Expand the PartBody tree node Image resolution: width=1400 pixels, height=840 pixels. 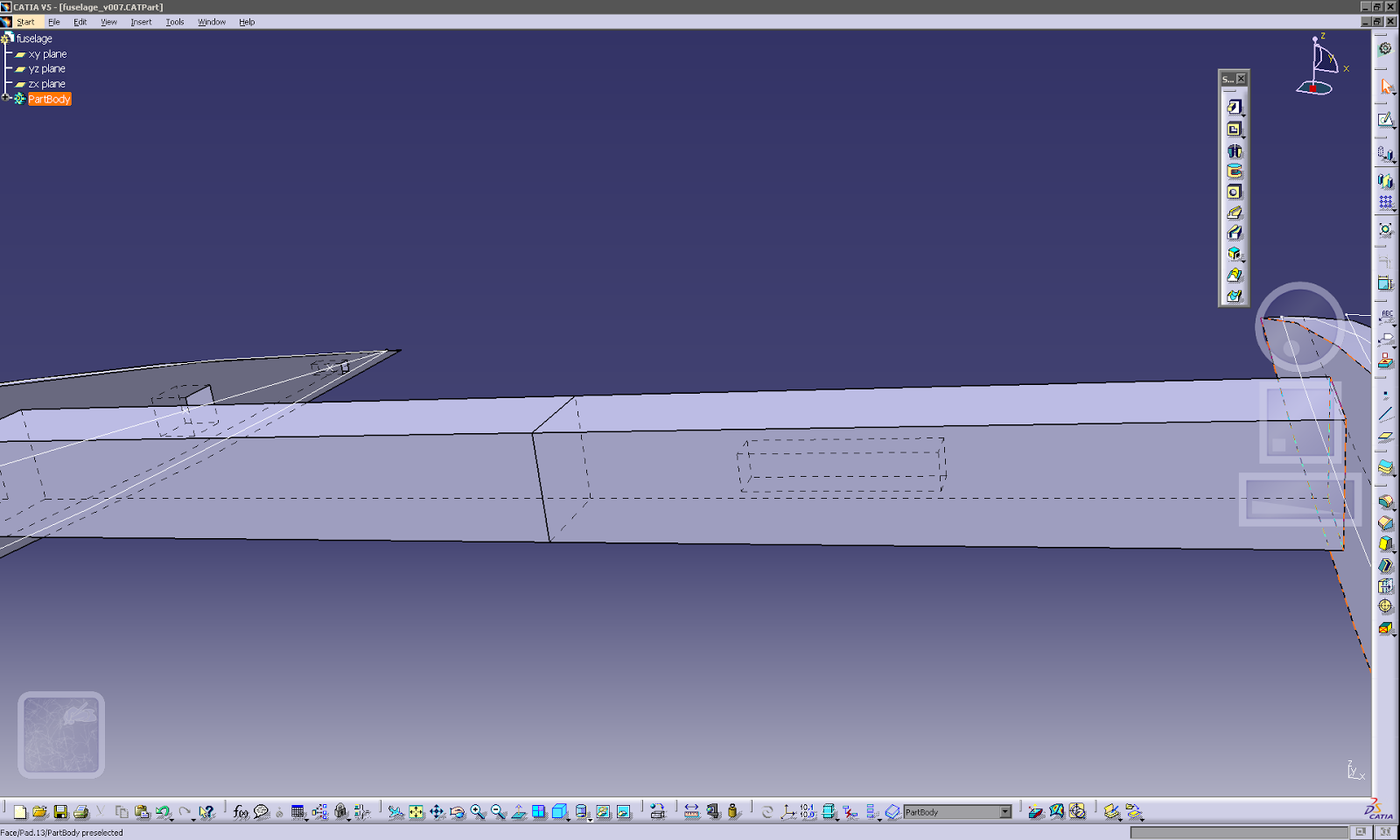[x=6, y=99]
